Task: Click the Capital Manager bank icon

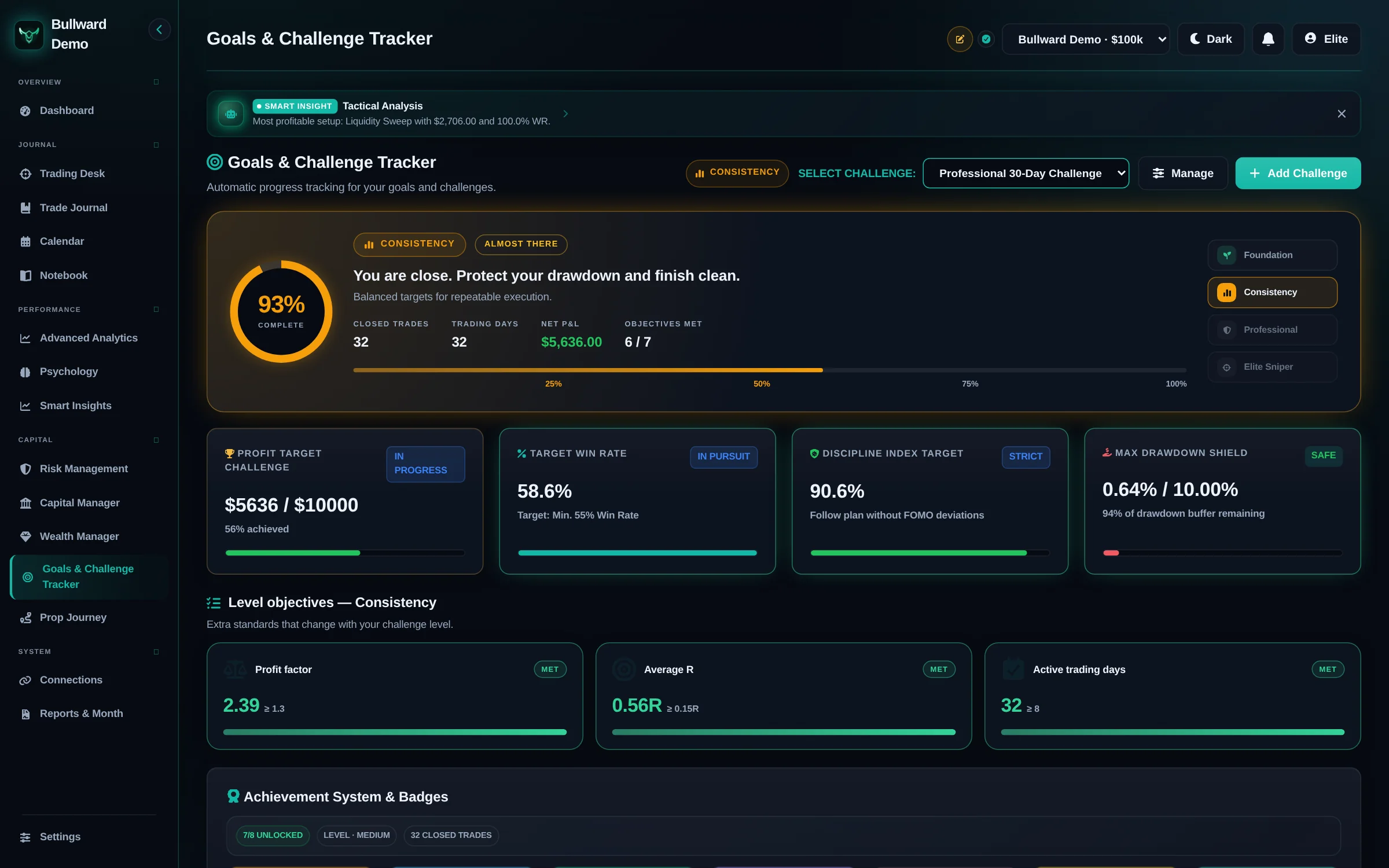Action: [x=25, y=503]
